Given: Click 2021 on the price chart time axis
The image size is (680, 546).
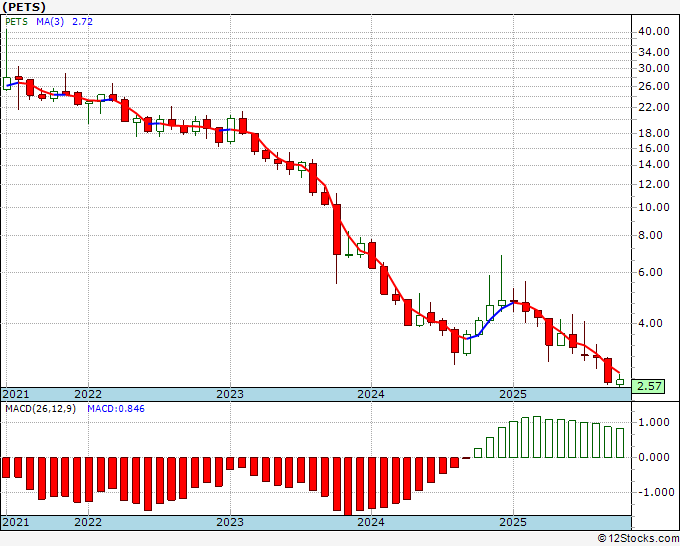Looking at the screenshot, I should 16,394.
